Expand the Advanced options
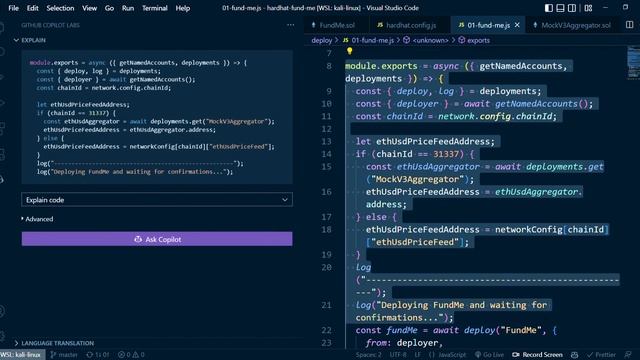Viewport: 640px width, 360px height. [x=37, y=219]
